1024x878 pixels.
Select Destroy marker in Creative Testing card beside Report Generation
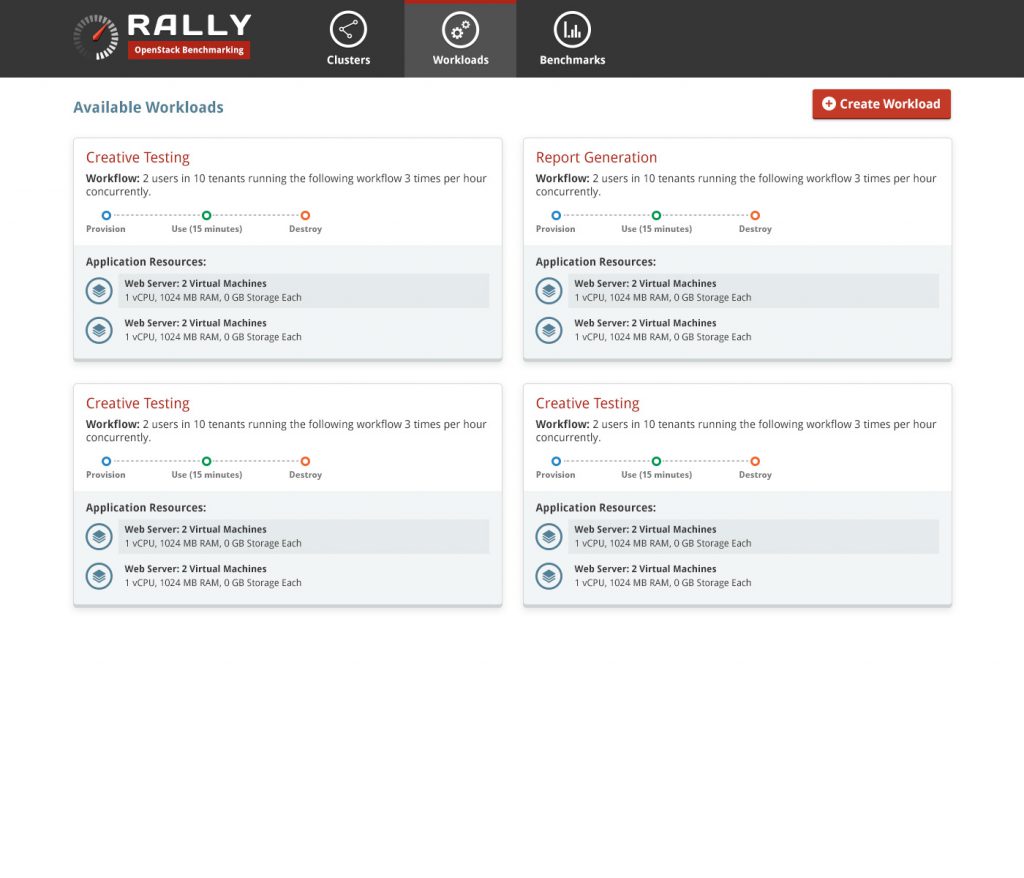[305, 215]
